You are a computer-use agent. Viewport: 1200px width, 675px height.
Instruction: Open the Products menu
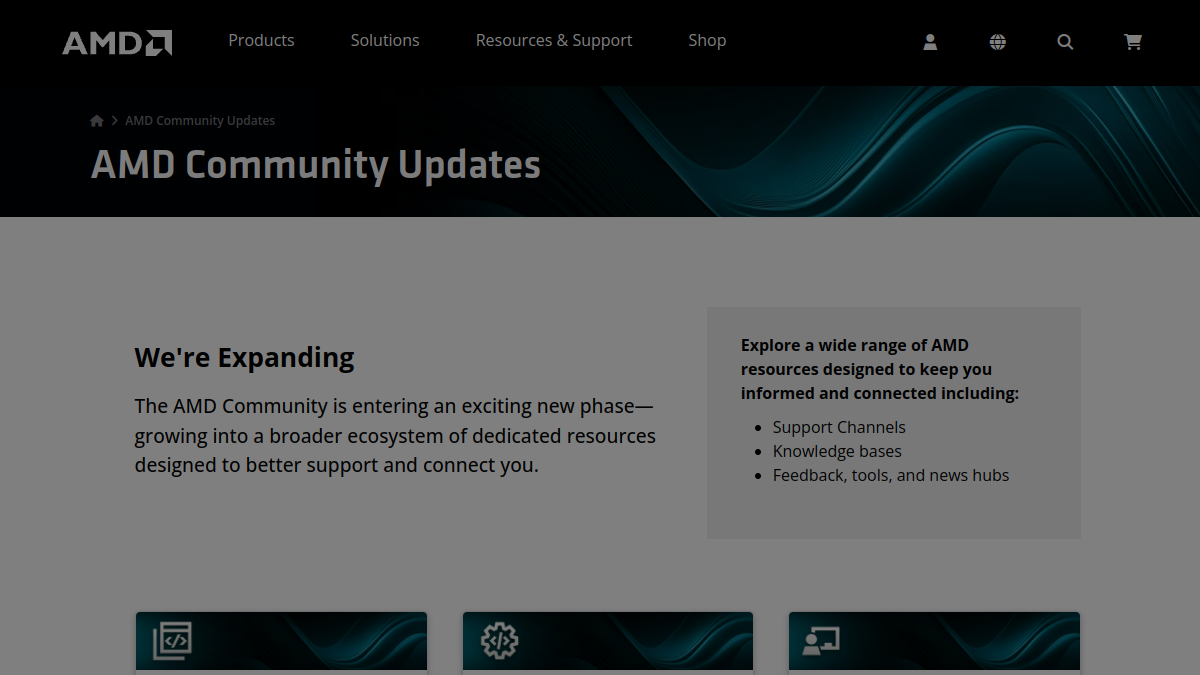pos(261,40)
